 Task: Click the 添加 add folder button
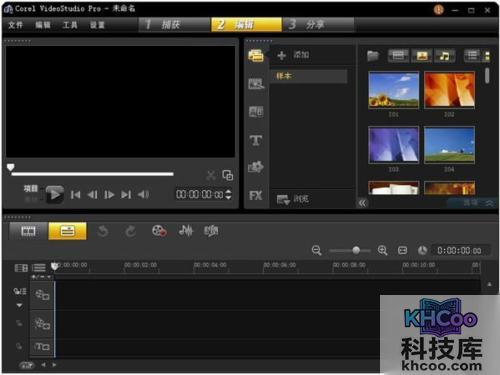click(x=293, y=55)
